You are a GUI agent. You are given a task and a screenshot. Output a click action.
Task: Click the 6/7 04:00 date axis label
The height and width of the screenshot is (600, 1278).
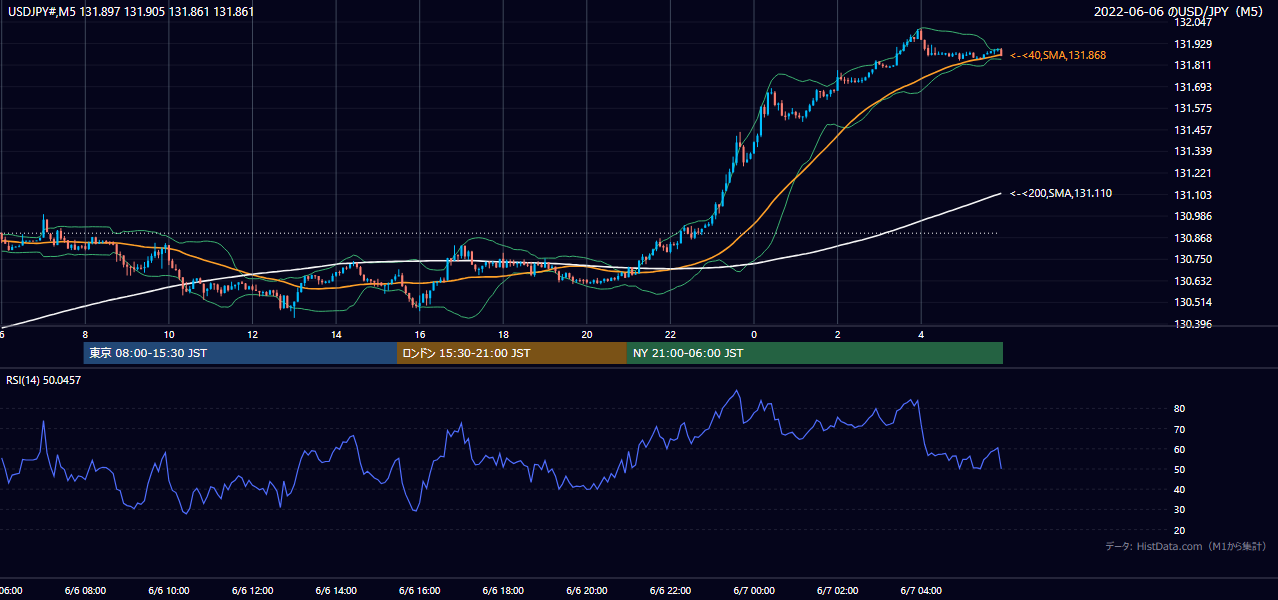pyautogui.click(x=921, y=590)
